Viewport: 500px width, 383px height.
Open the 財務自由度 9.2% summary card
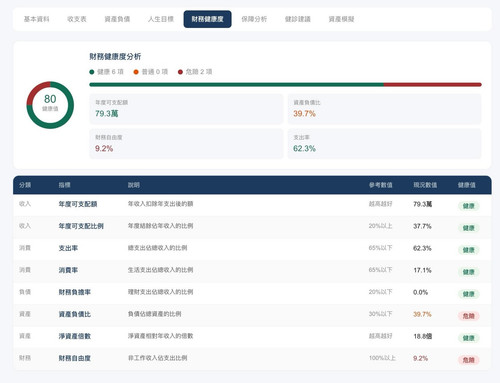(x=186, y=144)
